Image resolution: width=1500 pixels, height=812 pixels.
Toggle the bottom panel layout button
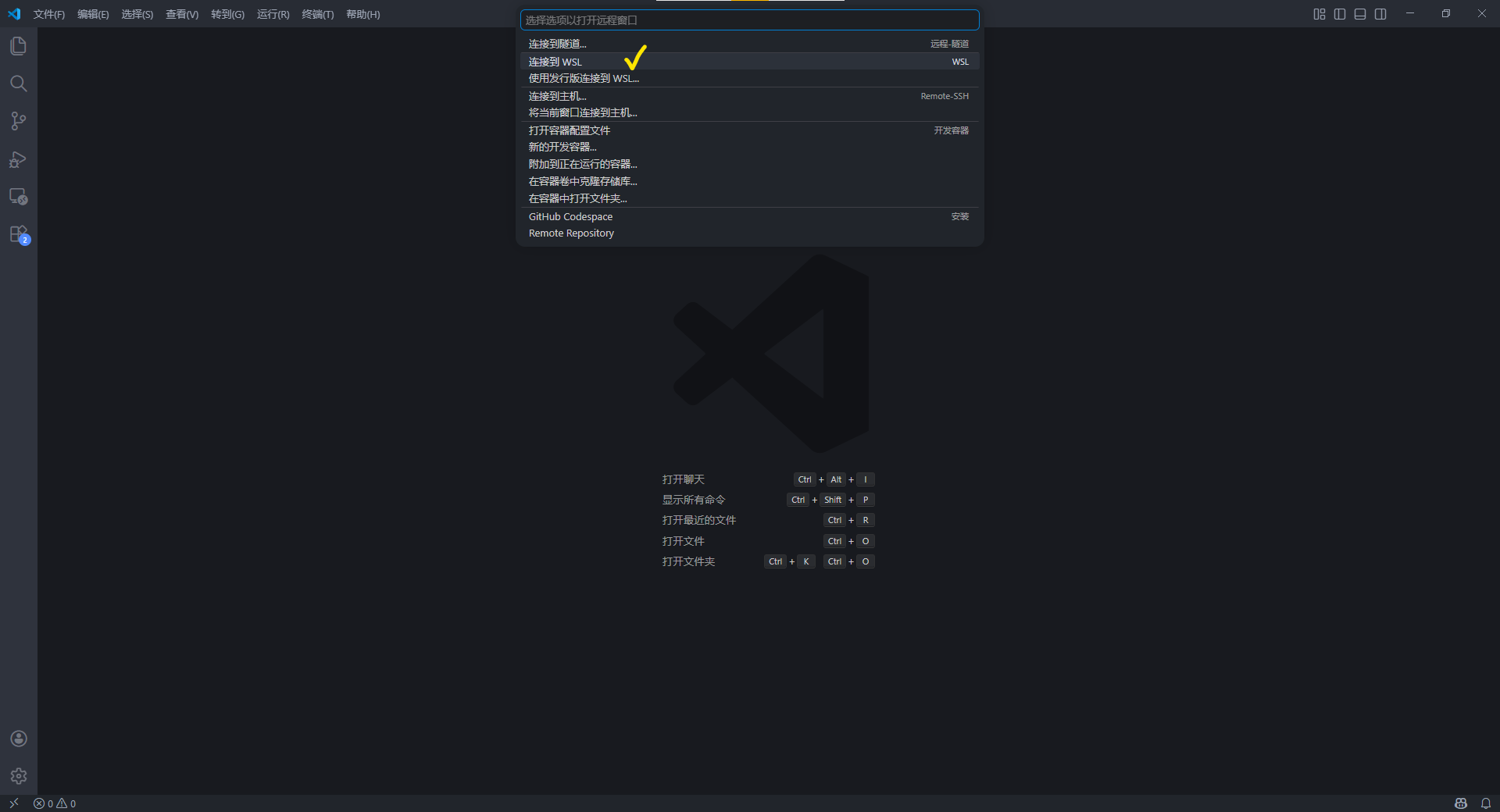[x=1360, y=14]
